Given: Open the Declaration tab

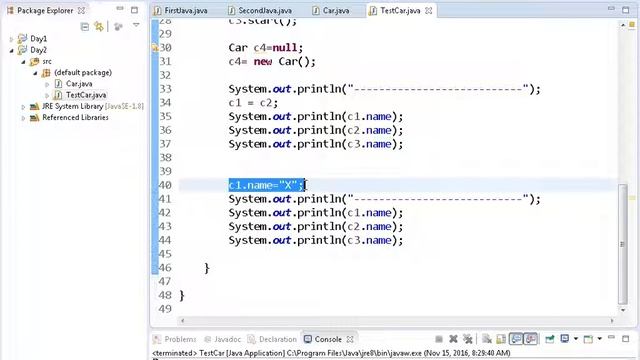Looking at the screenshot, I should tap(278, 339).
